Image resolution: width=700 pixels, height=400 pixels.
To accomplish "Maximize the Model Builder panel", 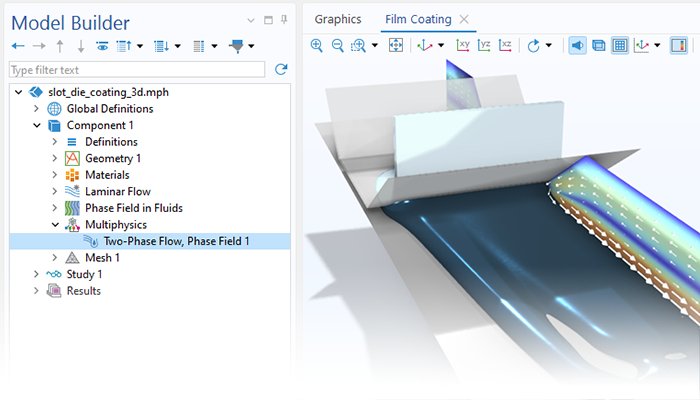I will click(268, 20).
